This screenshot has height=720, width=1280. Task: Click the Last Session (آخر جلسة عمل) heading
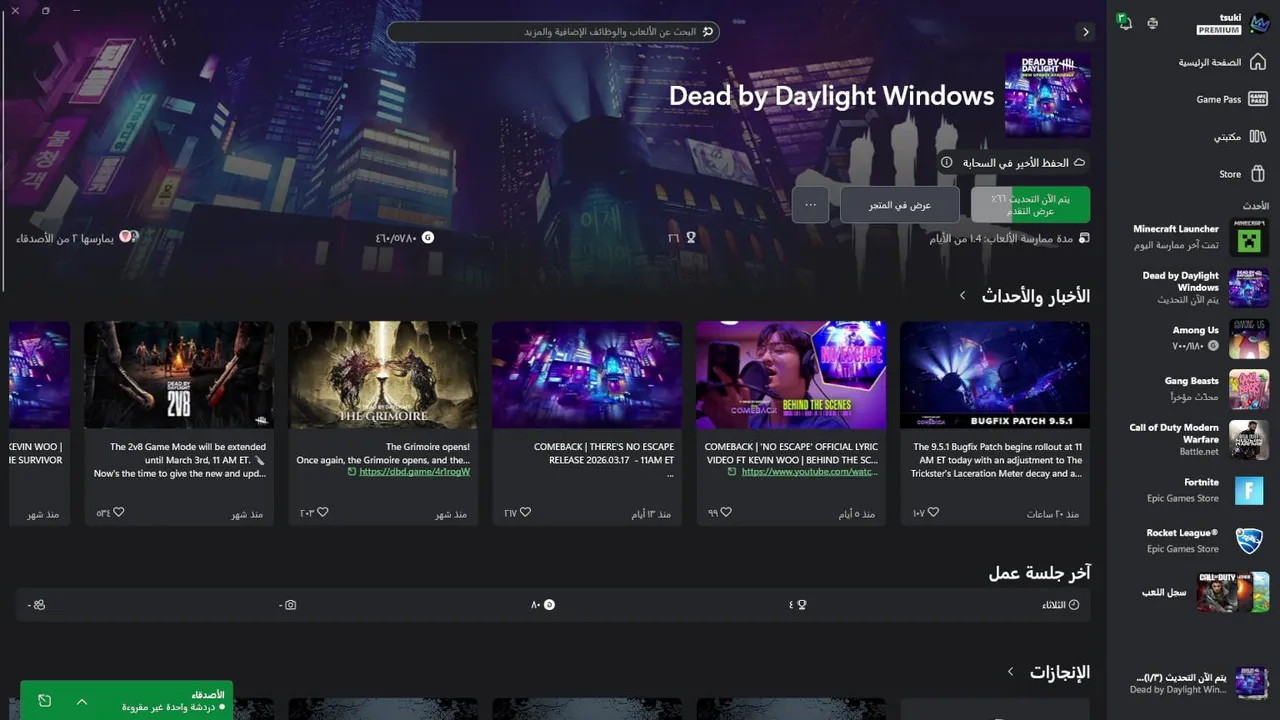point(1039,573)
